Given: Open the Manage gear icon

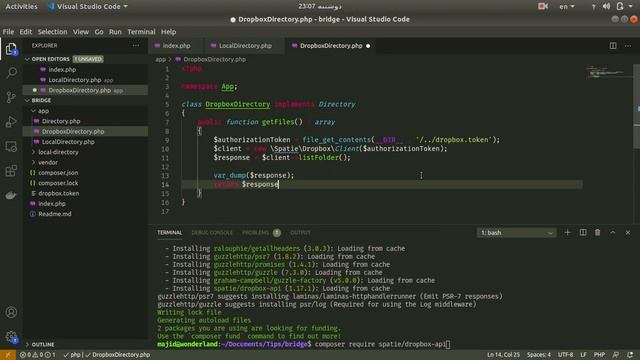Looking at the screenshot, I should (11, 337).
